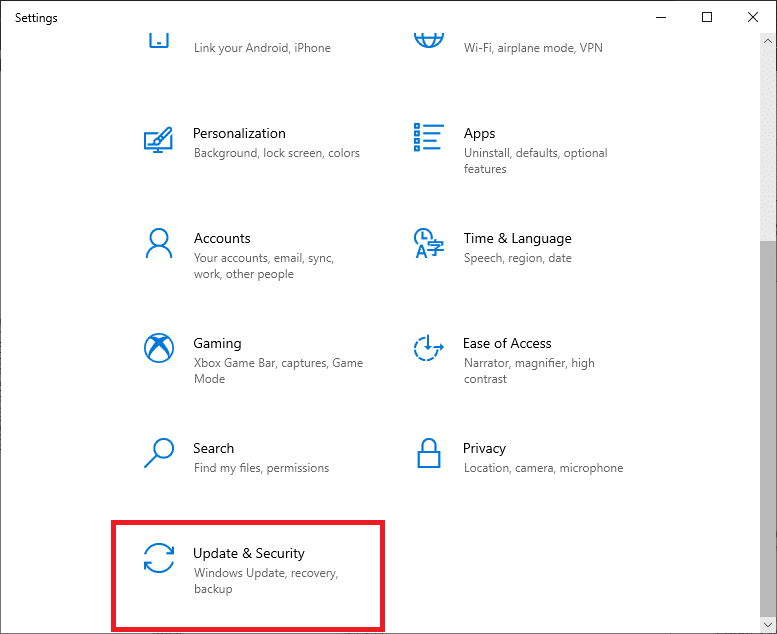Click the 'Gaming' heading text

click(x=217, y=343)
